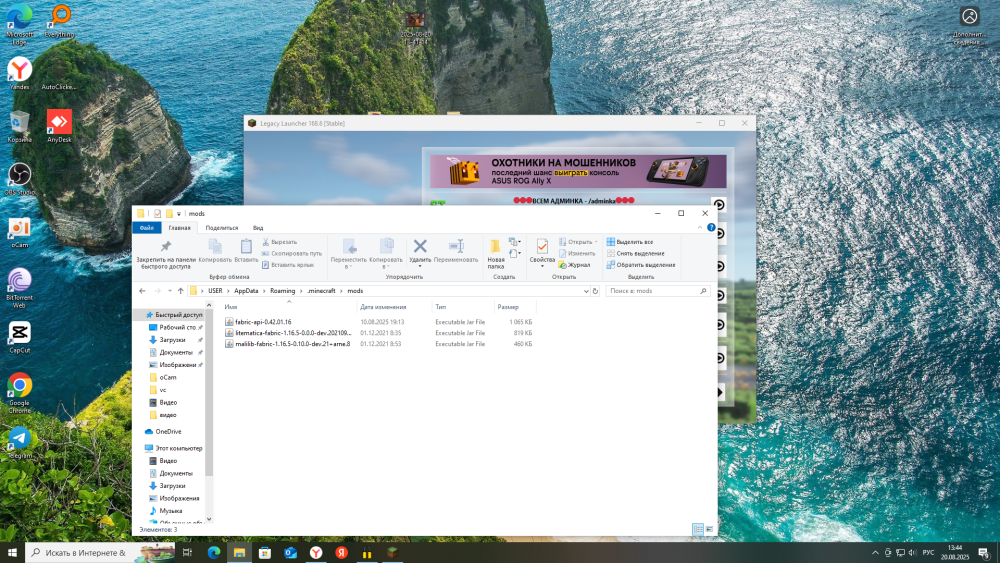1000x563 pixels.
Task: Switch to the Вид ribbon tab
Action: pyautogui.click(x=258, y=228)
